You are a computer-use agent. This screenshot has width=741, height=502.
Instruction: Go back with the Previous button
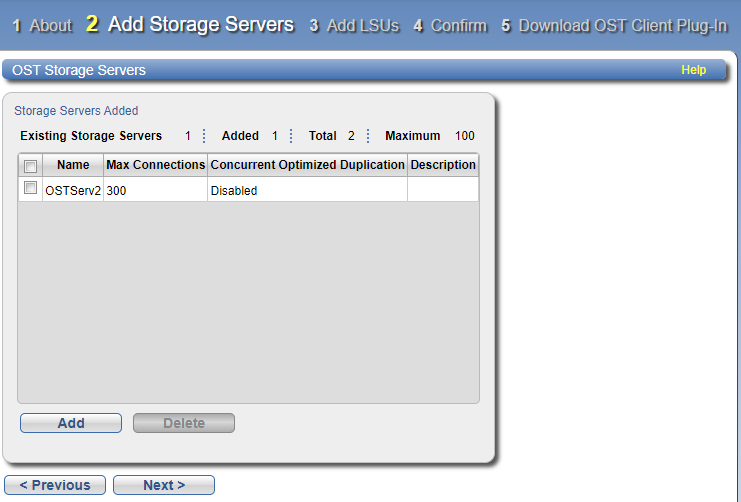[x=55, y=485]
